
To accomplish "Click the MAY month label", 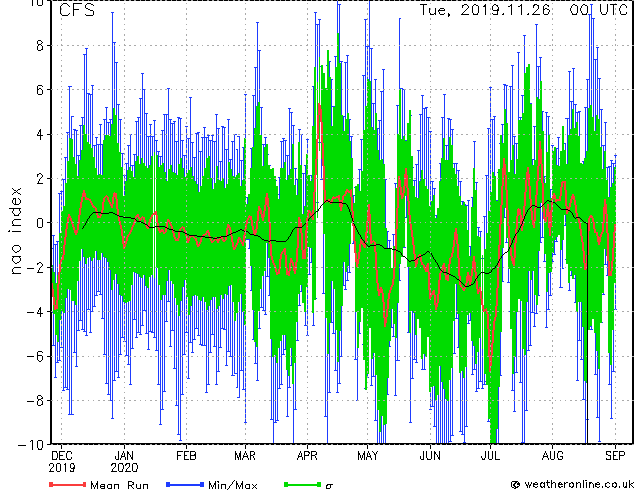I will tap(368, 456).
